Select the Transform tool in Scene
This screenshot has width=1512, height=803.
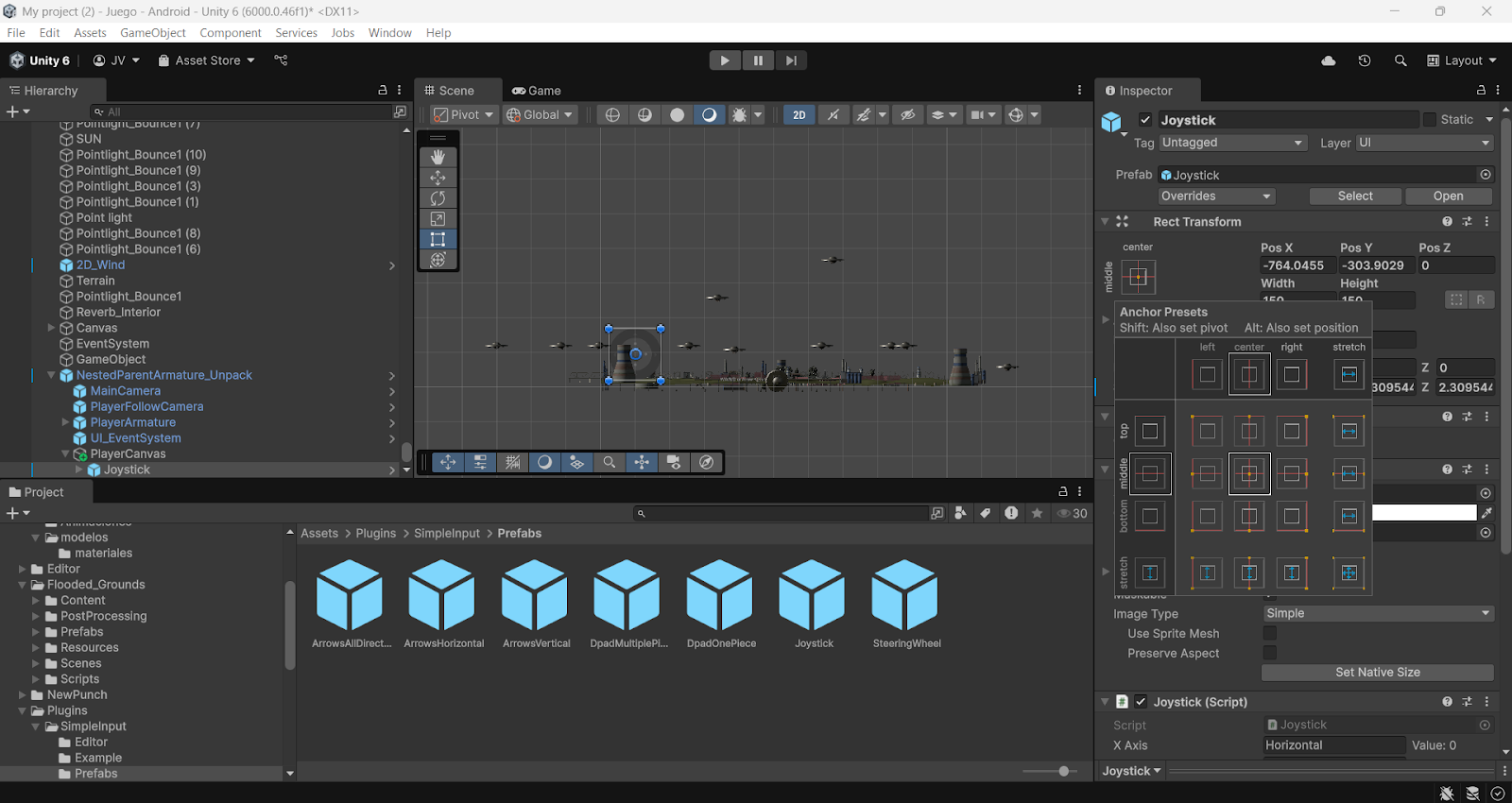(x=438, y=260)
